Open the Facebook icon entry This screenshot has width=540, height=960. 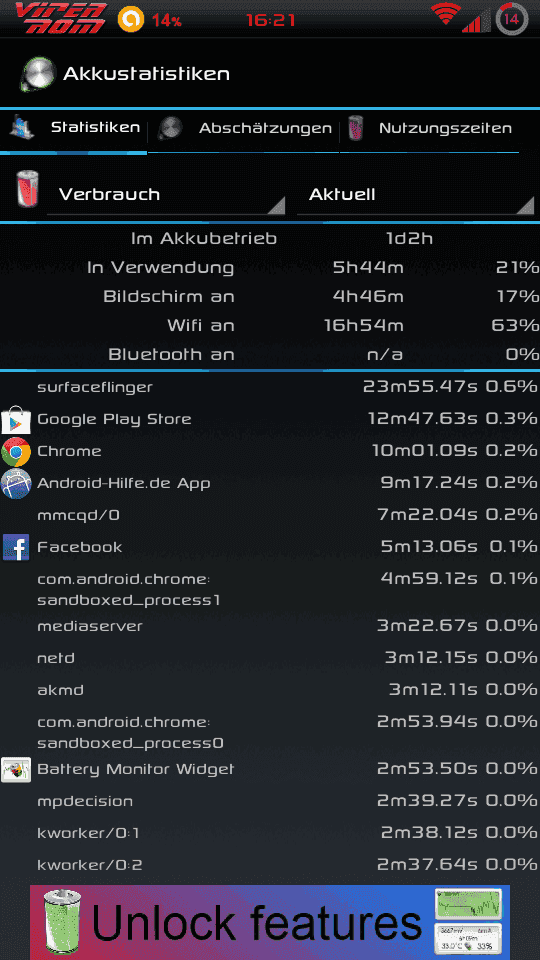[16, 547]
